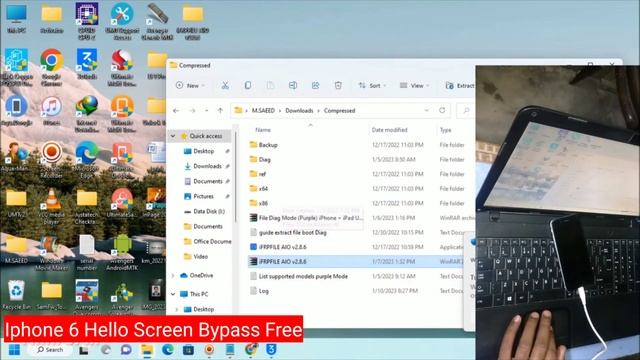This screenshot has width=640, height=360.
Task: Click the Cut icon in Explorer toolbar
Action: point(225,86)
